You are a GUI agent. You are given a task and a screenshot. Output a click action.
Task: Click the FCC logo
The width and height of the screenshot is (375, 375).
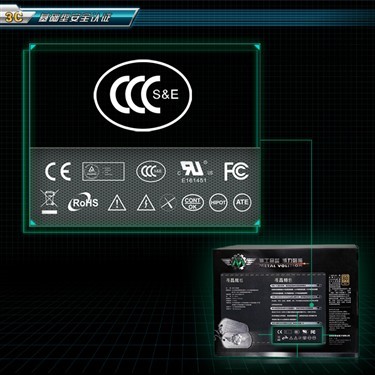(x=236, y=172)
